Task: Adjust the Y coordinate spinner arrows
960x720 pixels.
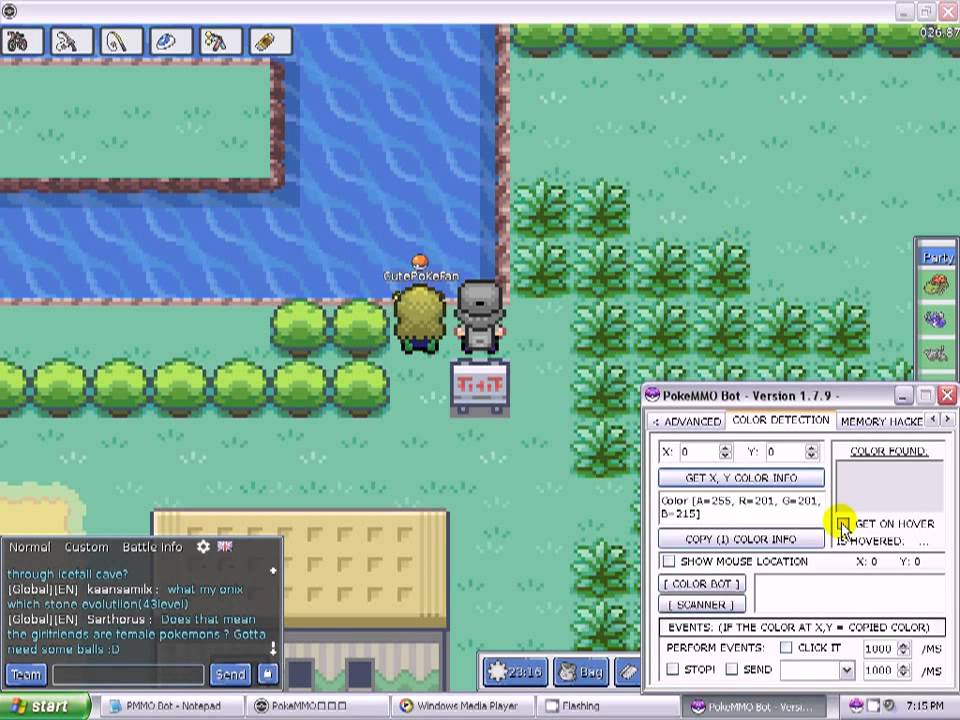Action: tap(812, 452)
